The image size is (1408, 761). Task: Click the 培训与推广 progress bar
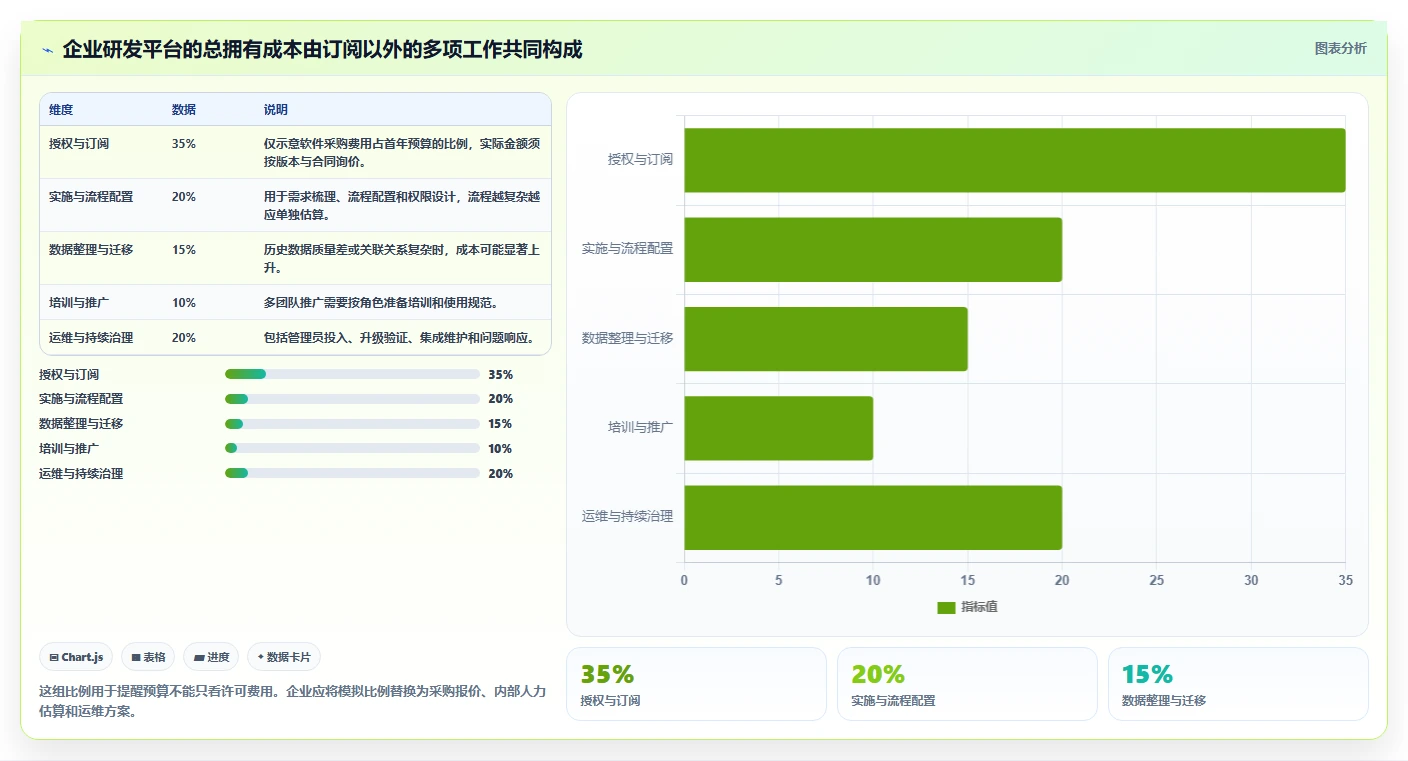[352, 448]
